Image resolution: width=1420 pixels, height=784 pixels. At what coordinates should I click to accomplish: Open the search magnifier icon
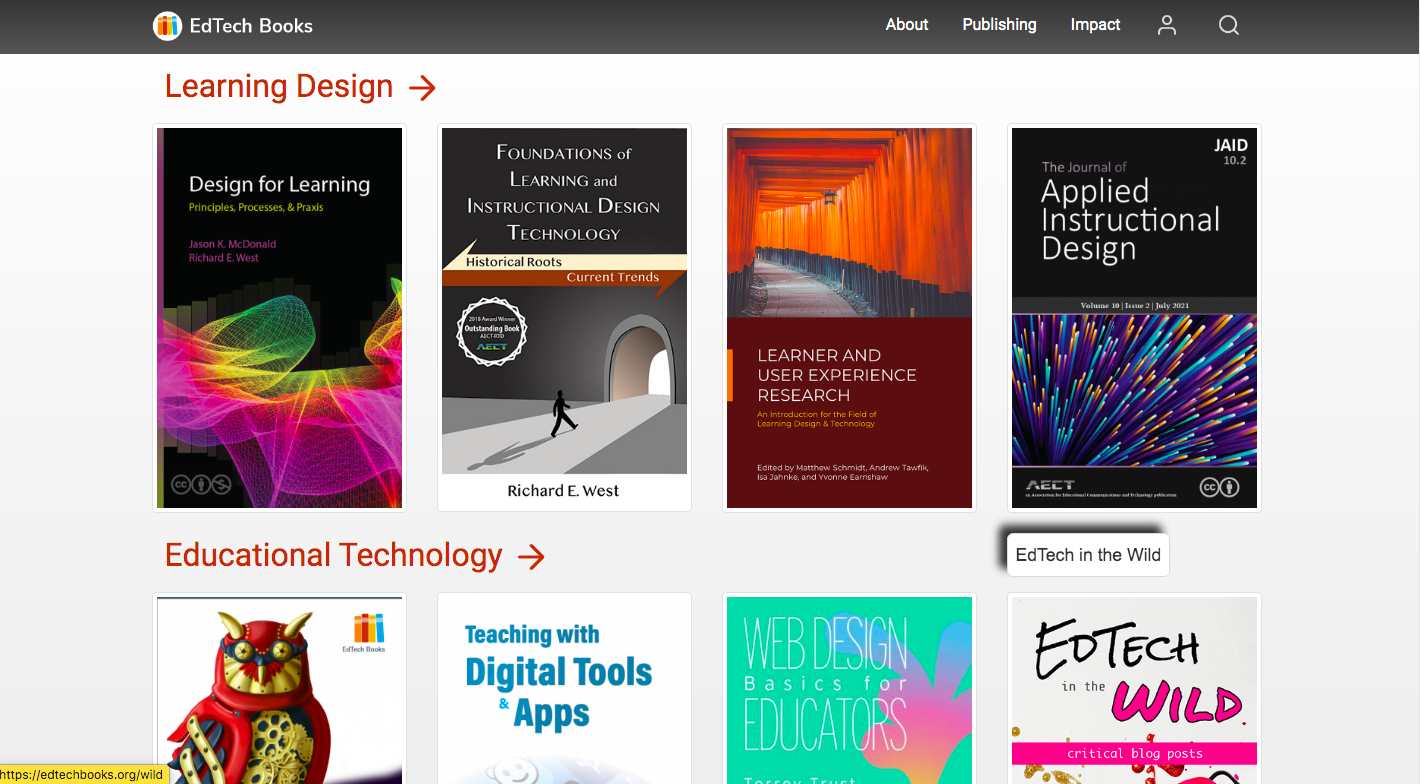tap(1229, 26)
